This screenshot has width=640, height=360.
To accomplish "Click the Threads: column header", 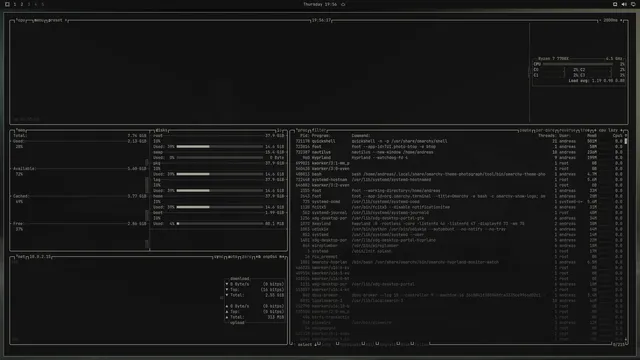I will 547,136.
